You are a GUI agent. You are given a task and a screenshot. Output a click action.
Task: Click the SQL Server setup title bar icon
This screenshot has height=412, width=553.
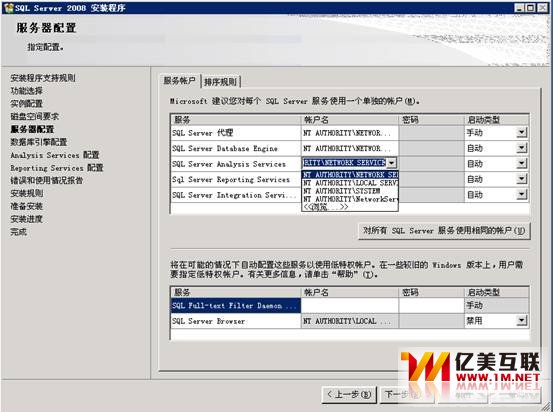pyautogui.click(x=8, y=8)
